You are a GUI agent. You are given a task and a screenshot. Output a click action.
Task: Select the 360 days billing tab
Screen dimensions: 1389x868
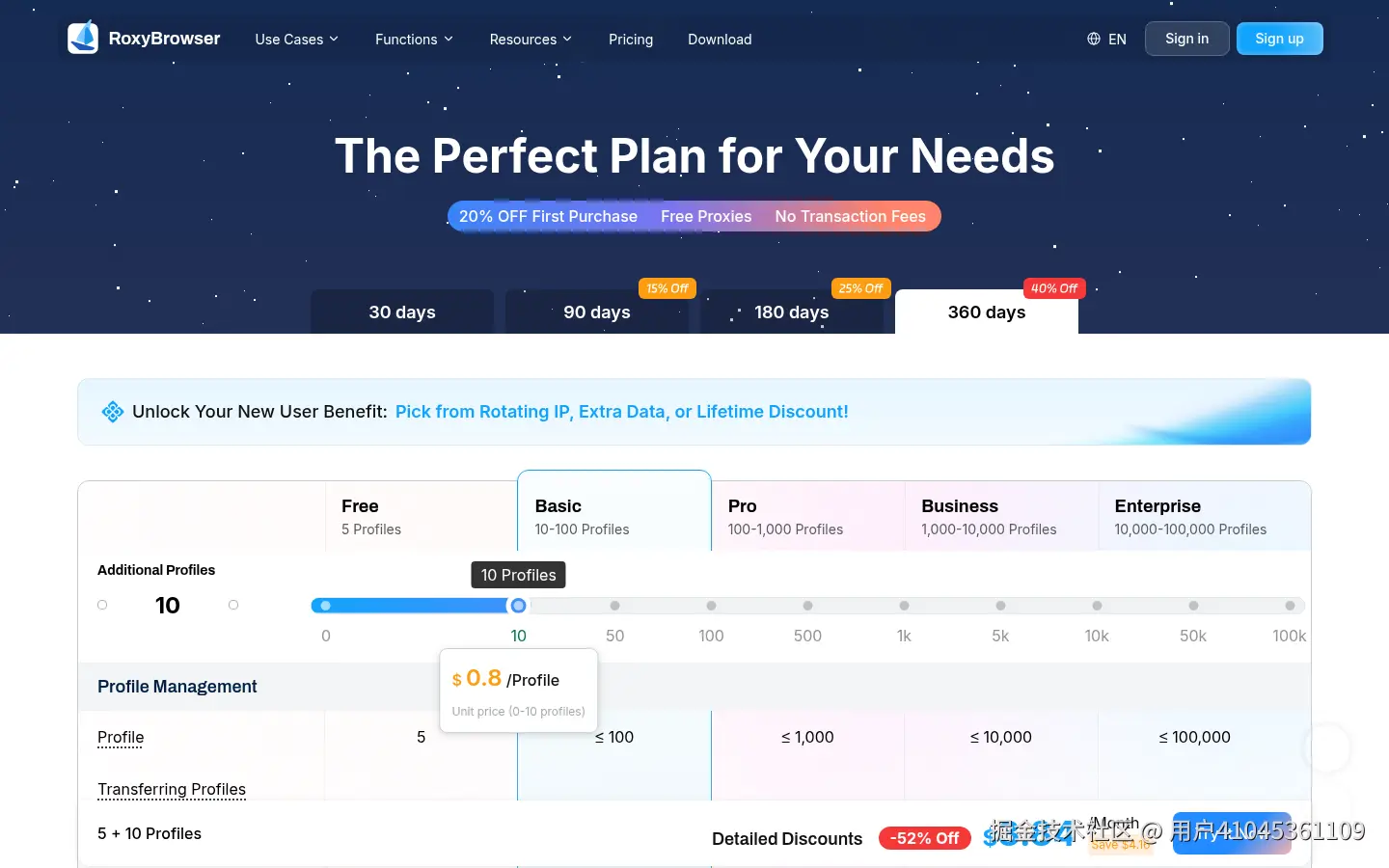[x=987, y=312]
